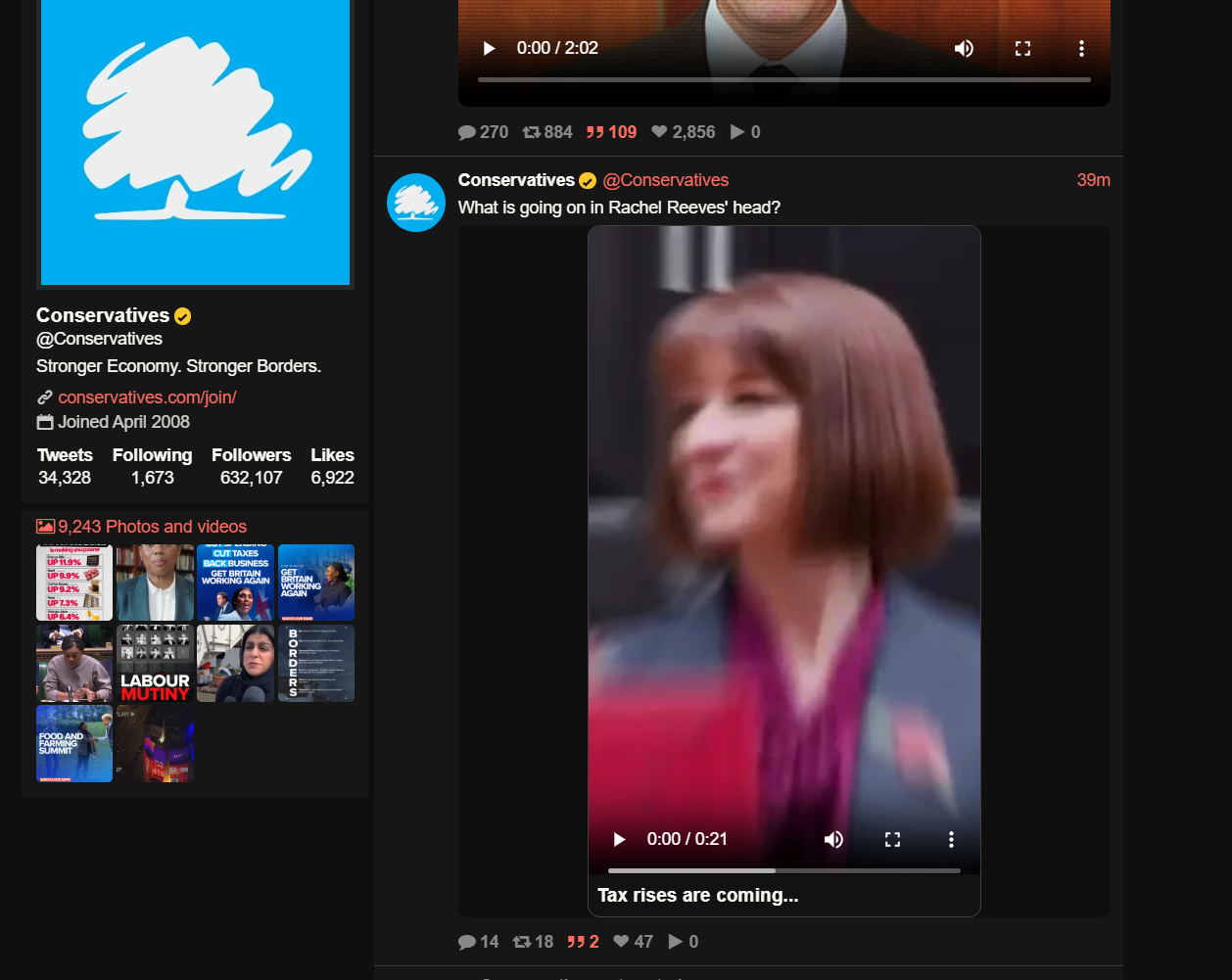Open more options on the 2:02 video
This screenshot has width=1232, height=980.
1081,48
